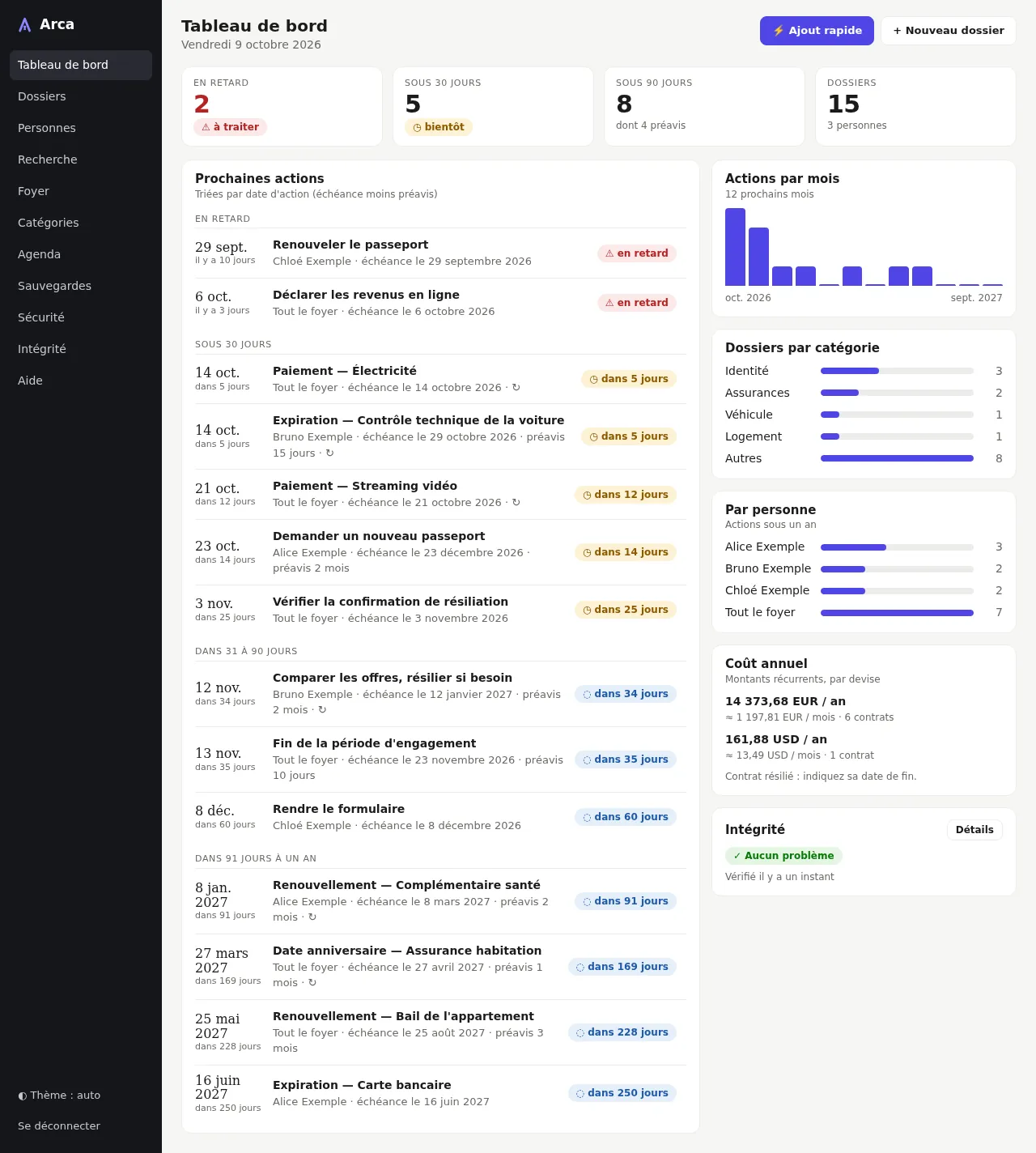Open 'Rendre le formulaire' action
The image size is (1036, 1153).
[x=440, y=817]
